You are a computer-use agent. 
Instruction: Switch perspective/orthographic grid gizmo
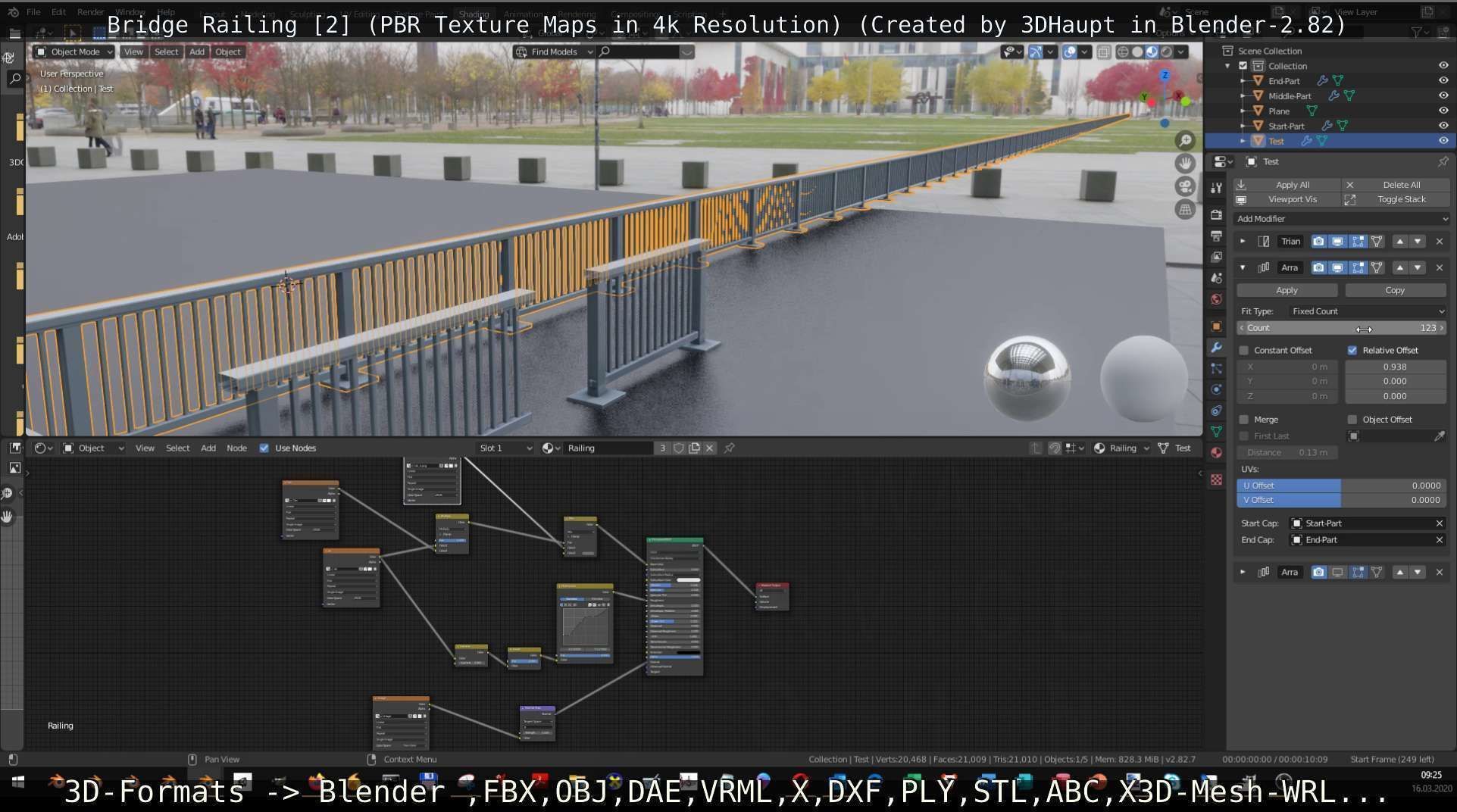(1185, 209)
